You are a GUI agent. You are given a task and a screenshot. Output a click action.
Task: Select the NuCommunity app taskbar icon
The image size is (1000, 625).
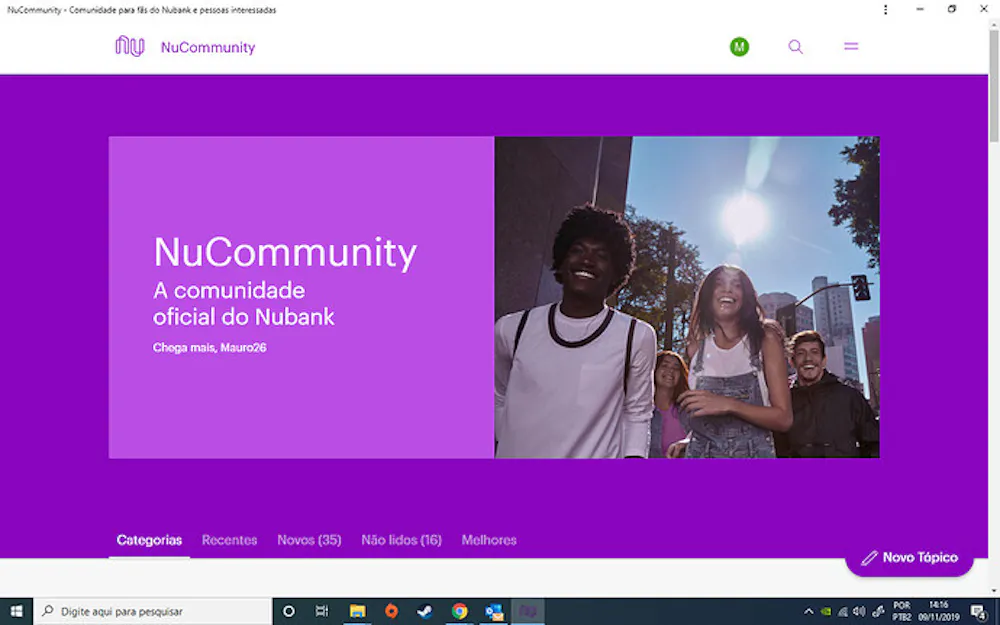pyautogui.click(x=527, y=611)
